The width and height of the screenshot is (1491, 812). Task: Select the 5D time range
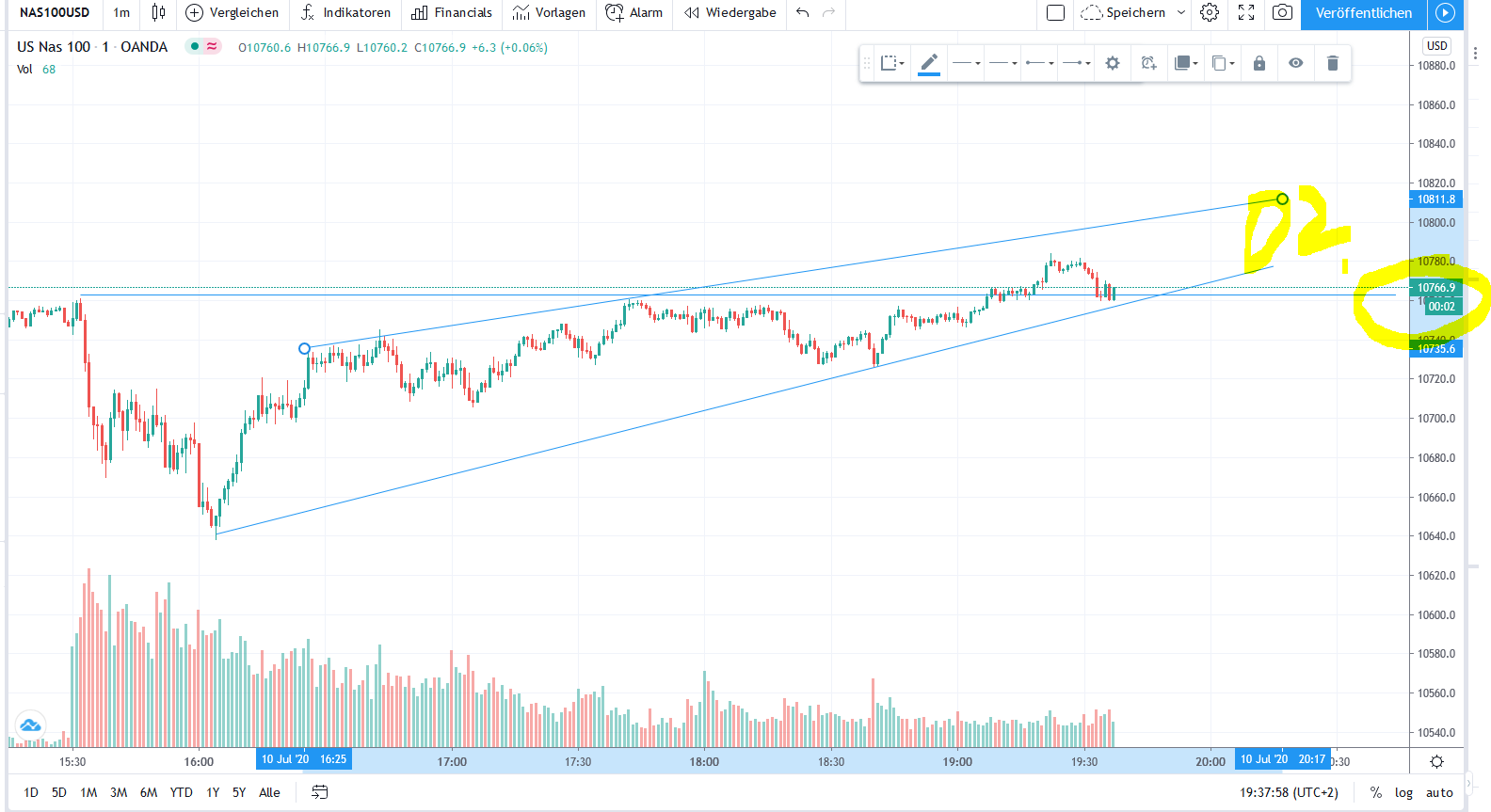coord(59,792)
